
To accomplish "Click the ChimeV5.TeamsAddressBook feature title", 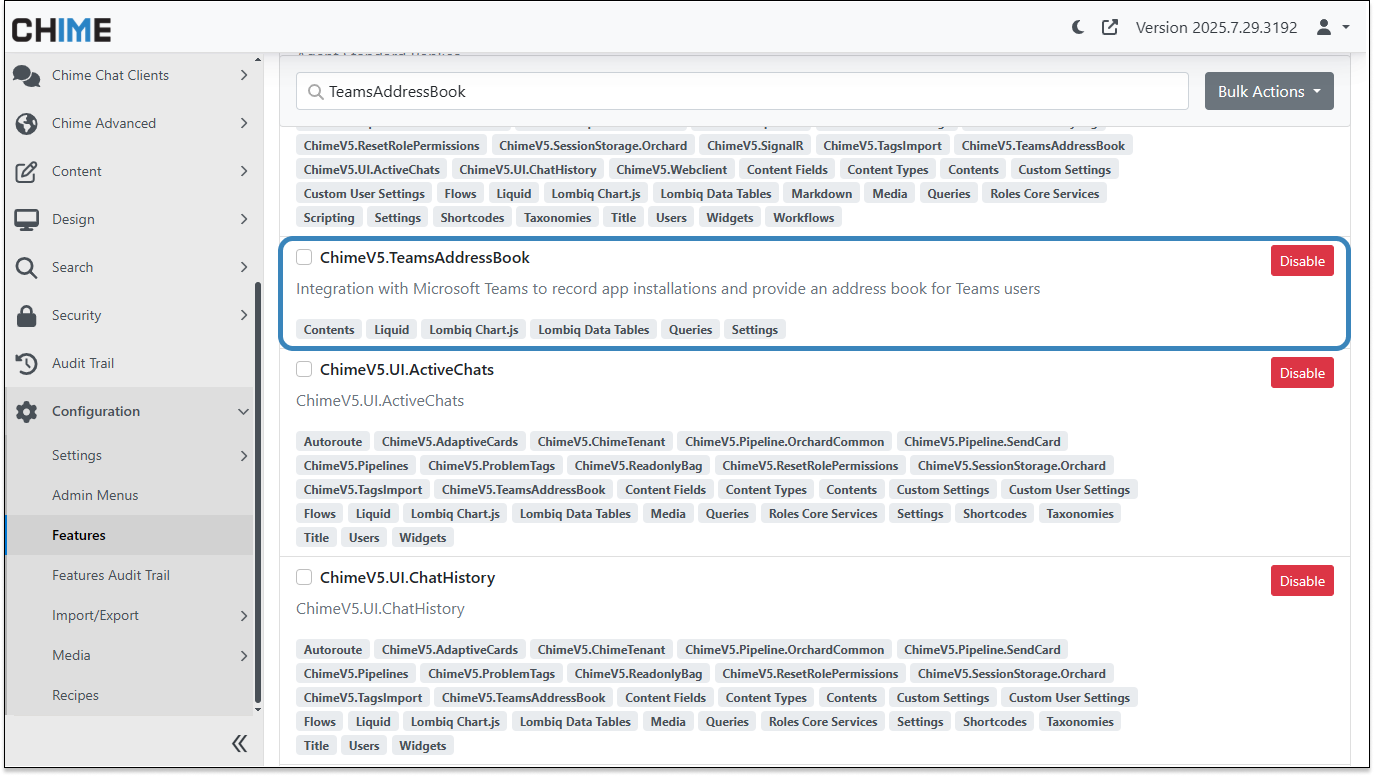I will click(425, 257).
